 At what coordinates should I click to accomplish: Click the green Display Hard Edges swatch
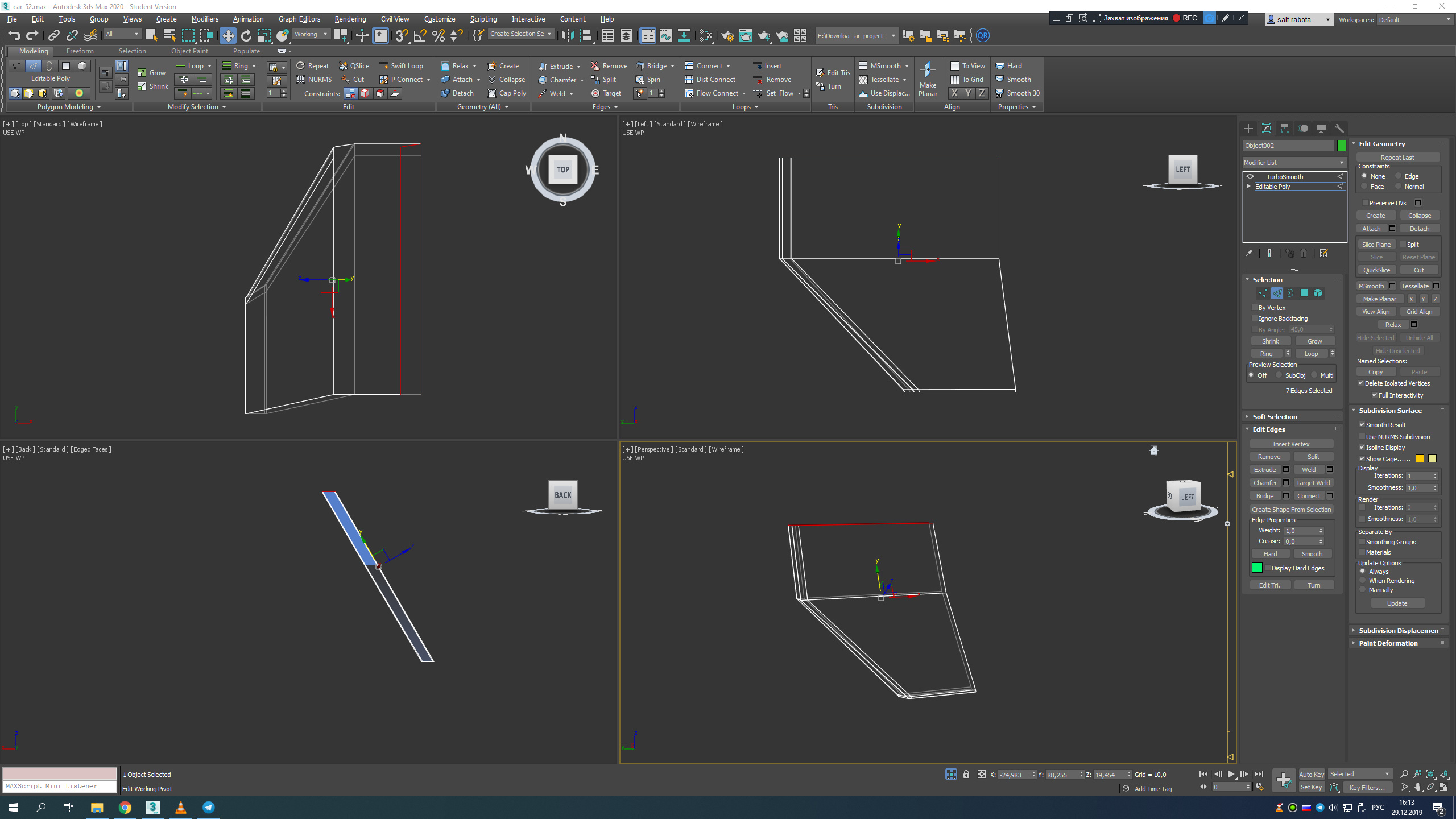1257,568
